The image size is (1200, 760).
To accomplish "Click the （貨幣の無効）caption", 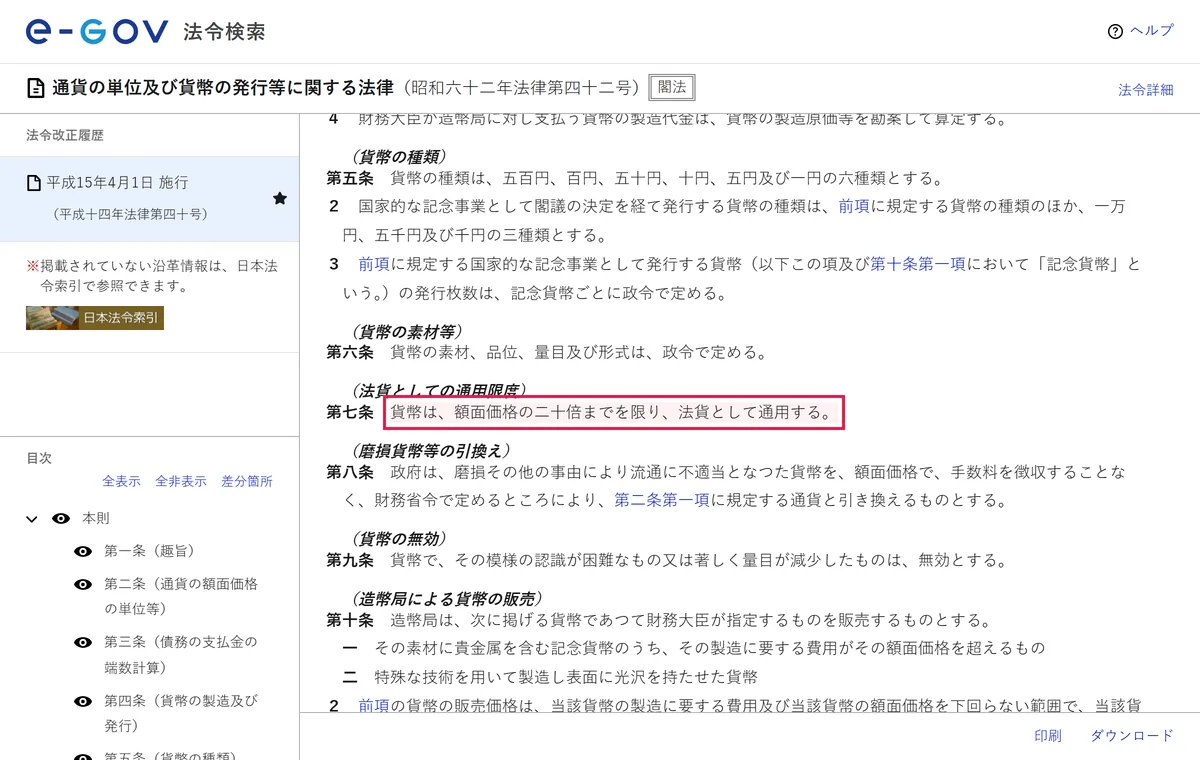I will 398,539.
